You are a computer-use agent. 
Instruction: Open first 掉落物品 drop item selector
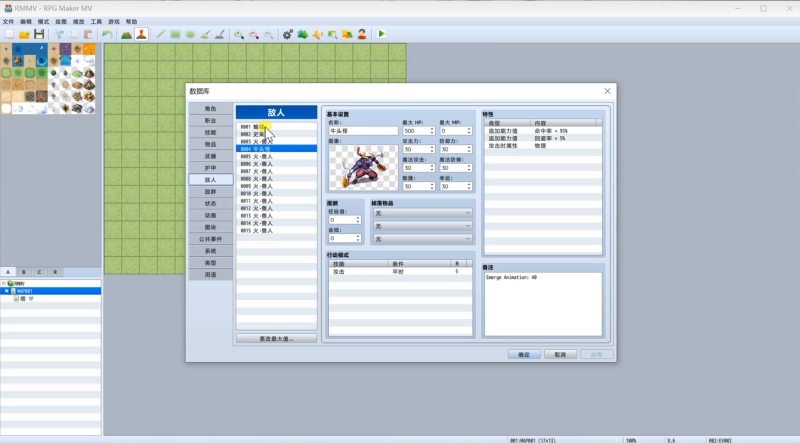[x=422, y=213]
